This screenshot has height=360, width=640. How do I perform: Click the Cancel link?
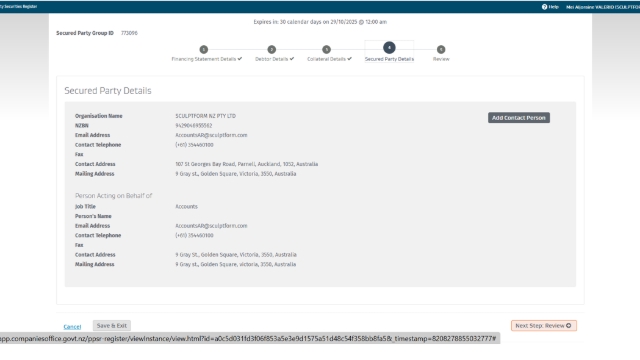pos(72,327)
